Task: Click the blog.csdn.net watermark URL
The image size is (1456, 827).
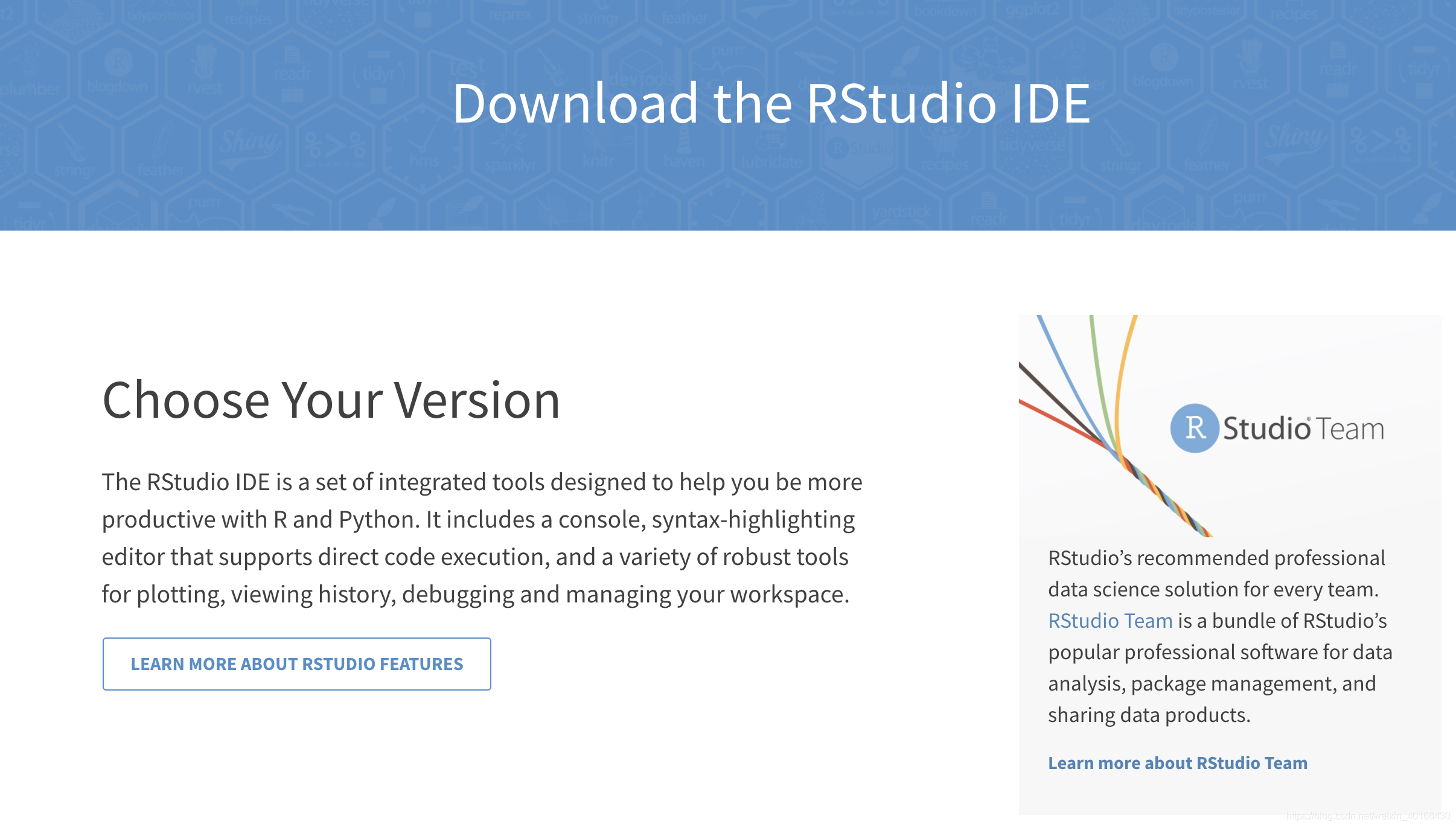Action: [x=1367, y=816]
